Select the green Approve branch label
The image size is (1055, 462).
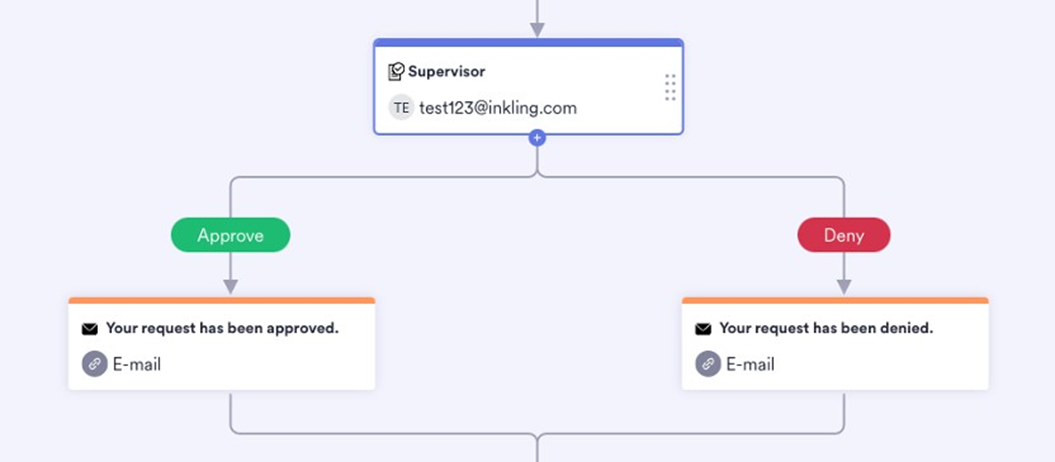(230, 236)
